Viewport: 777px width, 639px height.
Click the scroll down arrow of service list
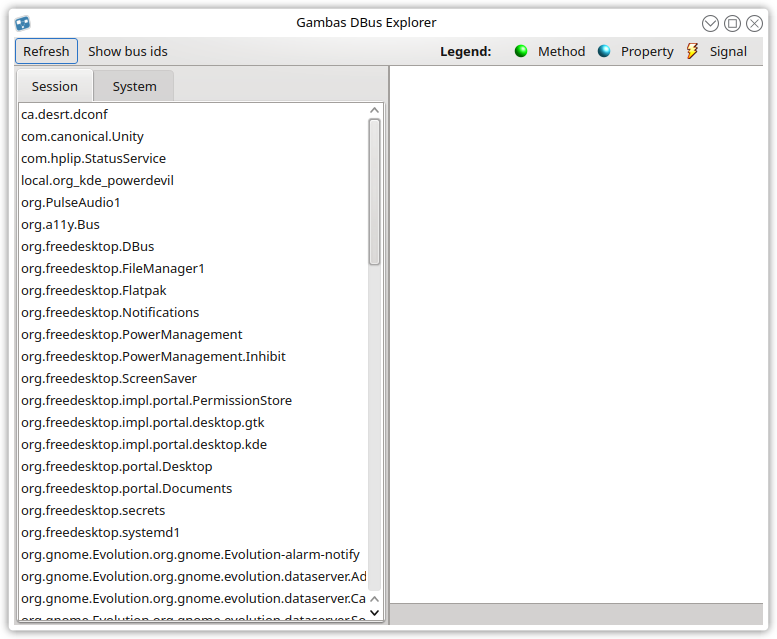[x=375, y=613]
